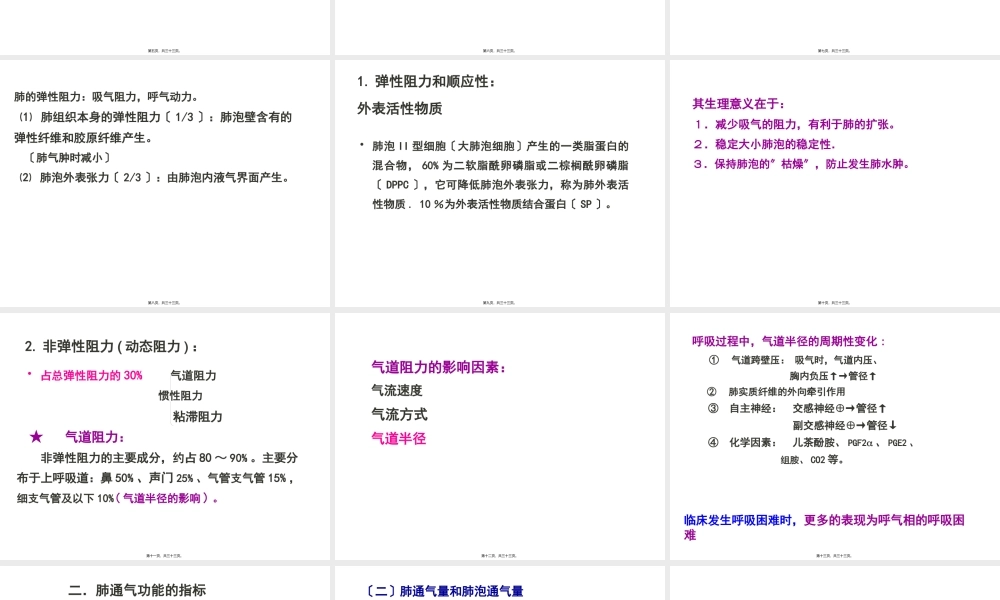
Task: Select the subheading '外表活性物质'
Action: click(400, 109)
